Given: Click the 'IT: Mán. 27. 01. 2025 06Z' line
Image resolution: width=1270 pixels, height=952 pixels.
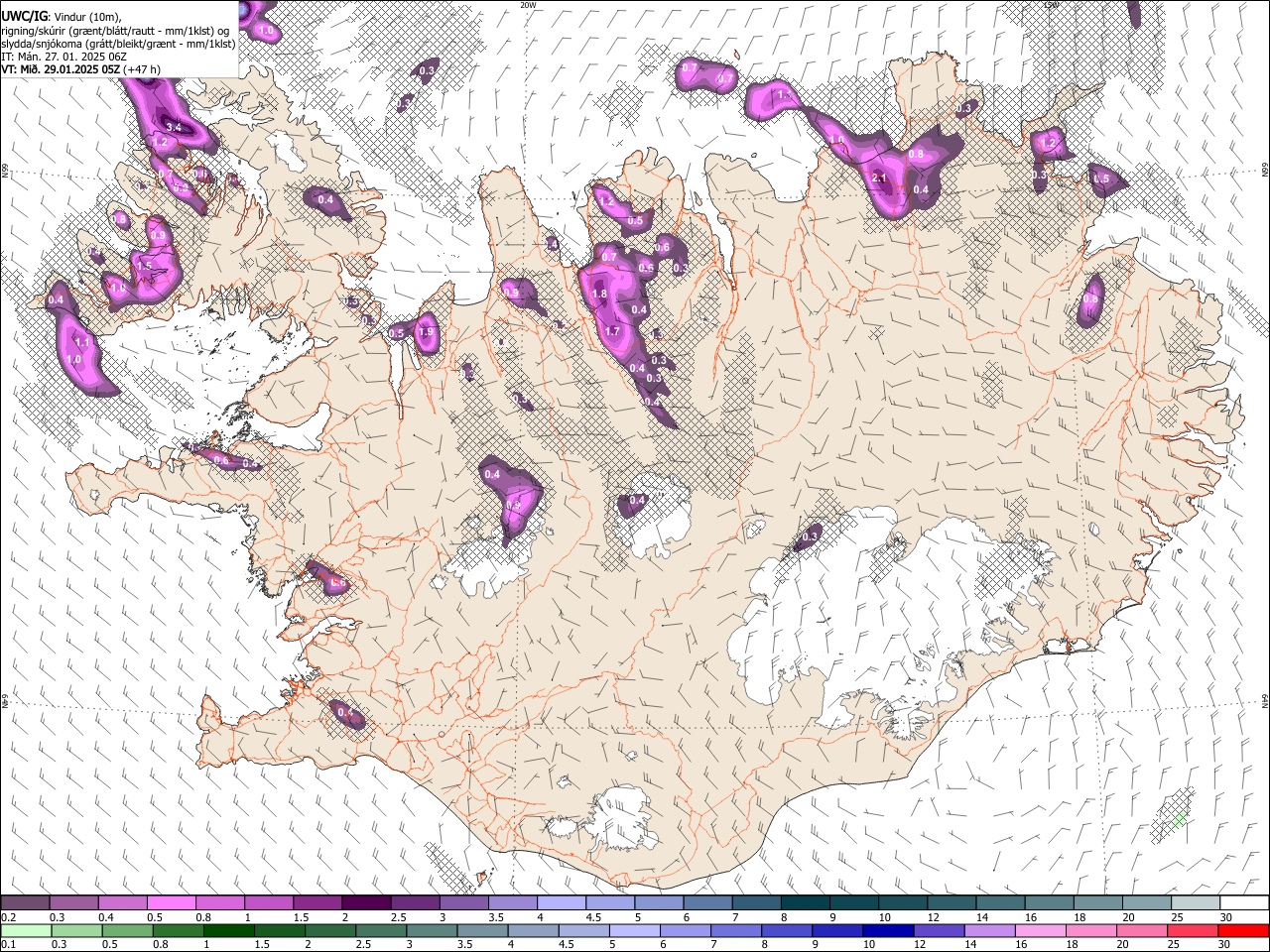Looking at the screenshot, I should [63, 57].
